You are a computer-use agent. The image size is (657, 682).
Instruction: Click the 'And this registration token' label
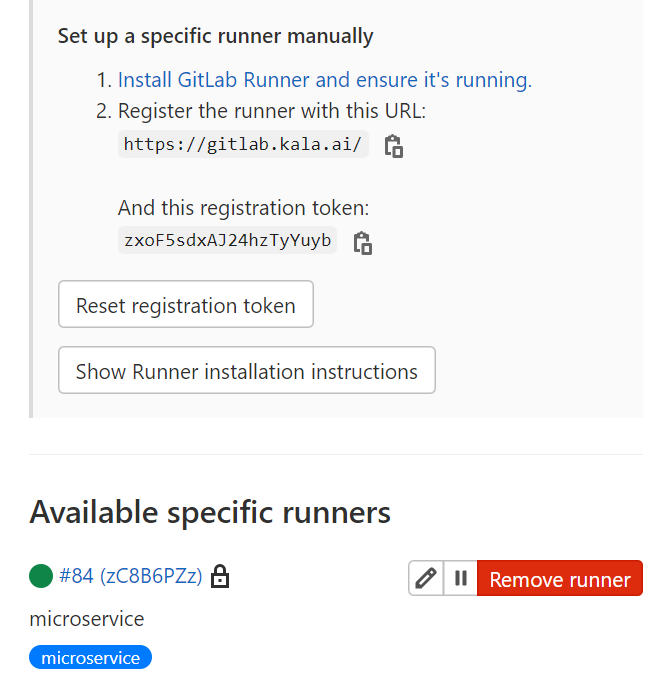tap(243, 208)
